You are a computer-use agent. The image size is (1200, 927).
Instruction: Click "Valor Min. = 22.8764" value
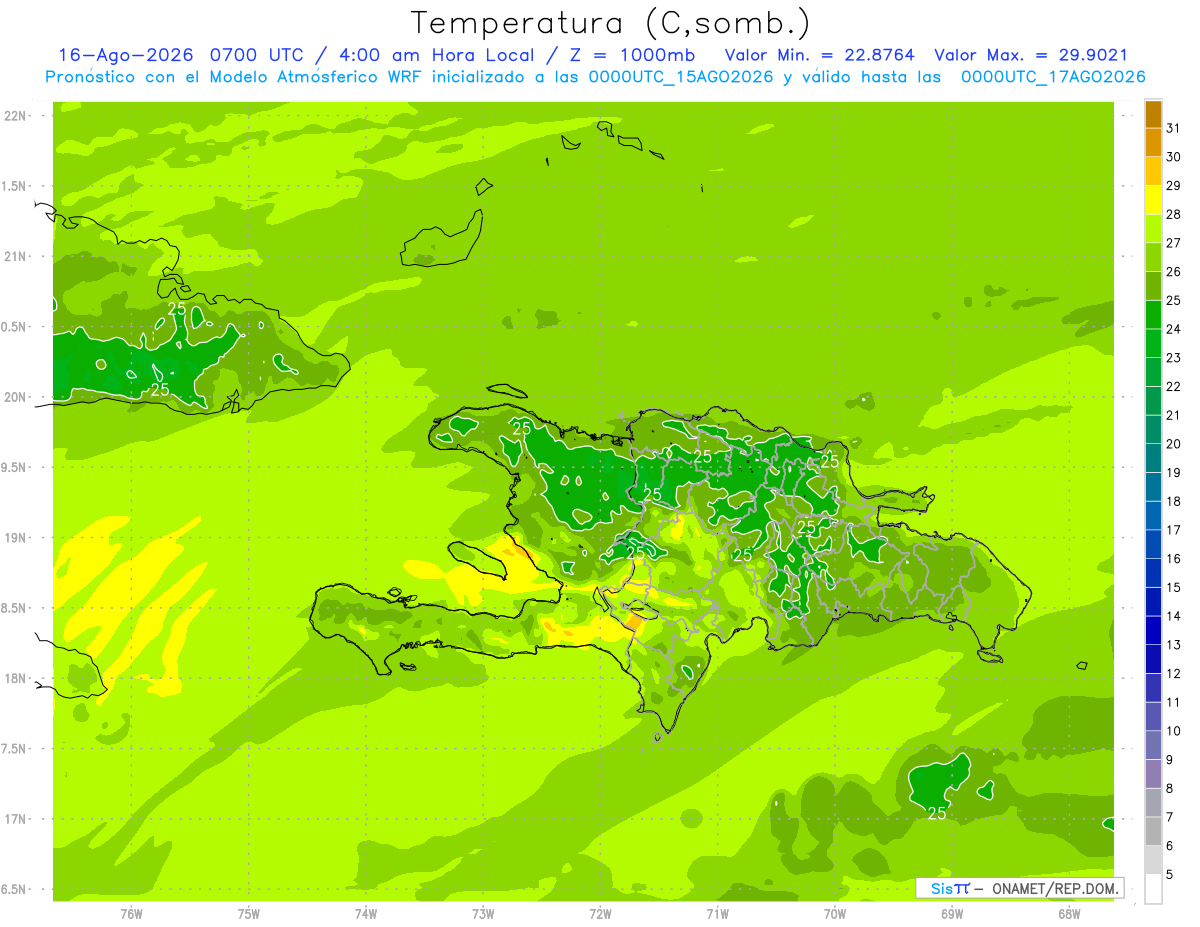click(819, 55)
